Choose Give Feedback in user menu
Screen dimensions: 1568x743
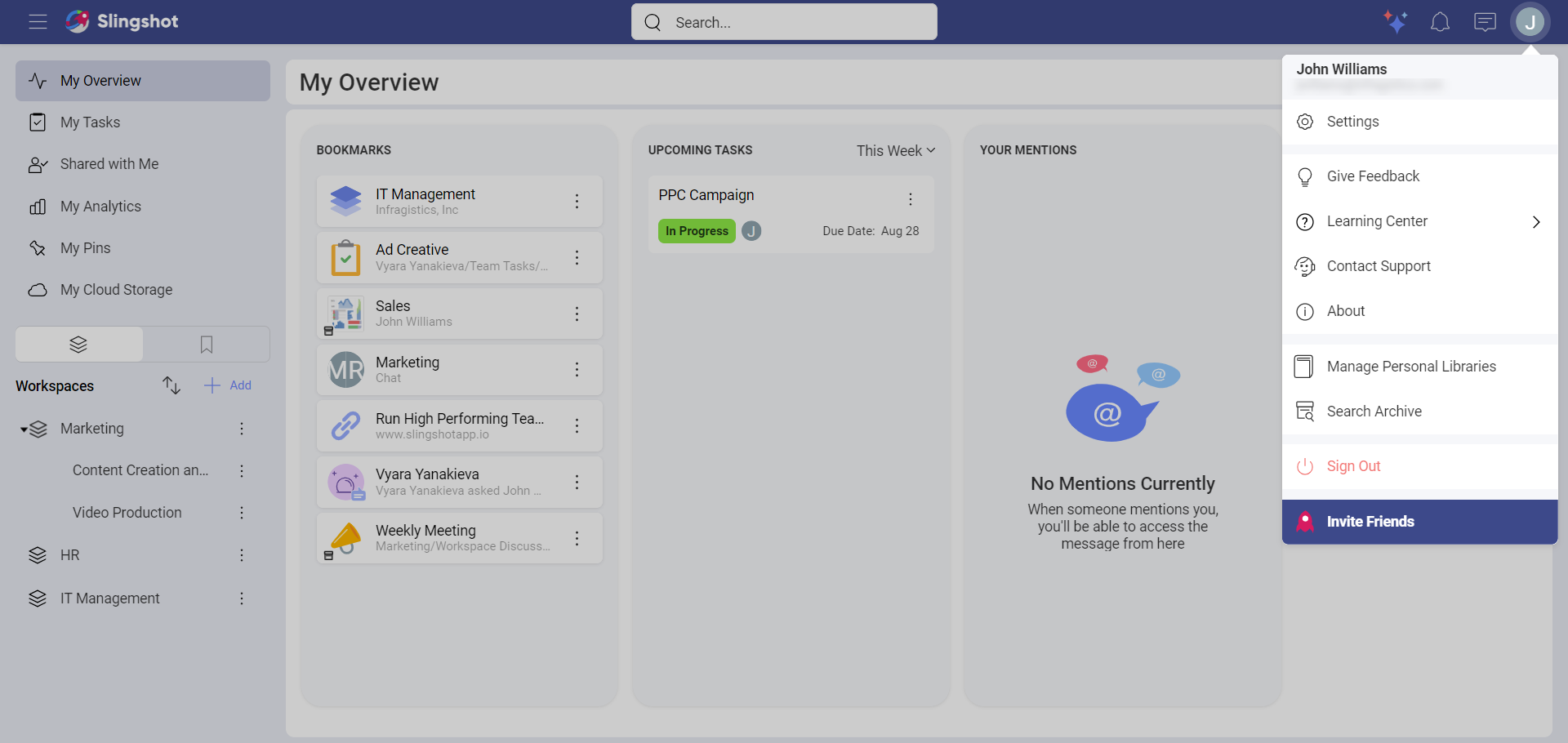coord(1419,176)
